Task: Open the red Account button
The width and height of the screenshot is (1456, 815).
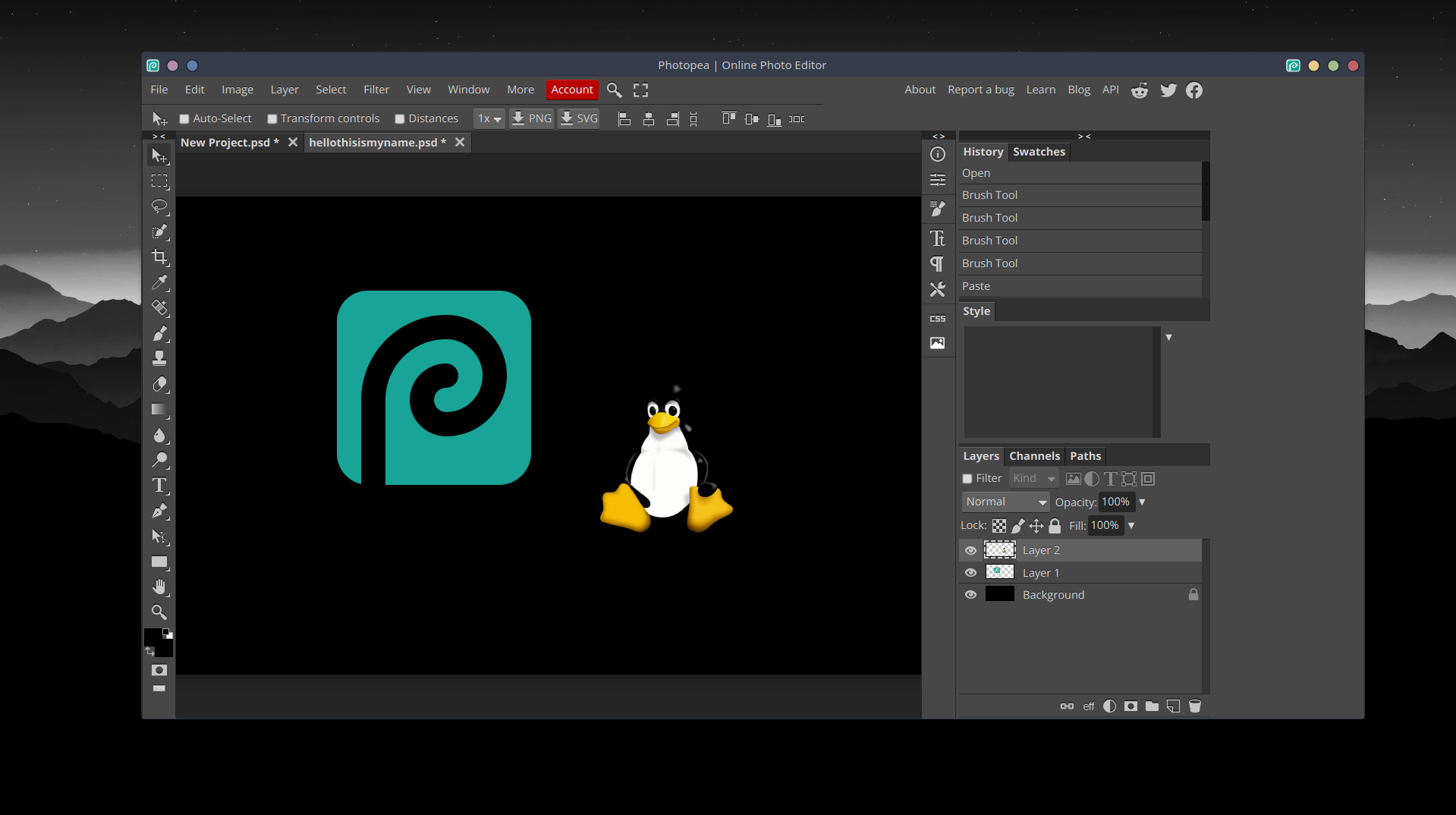Action: coord(571,90)
